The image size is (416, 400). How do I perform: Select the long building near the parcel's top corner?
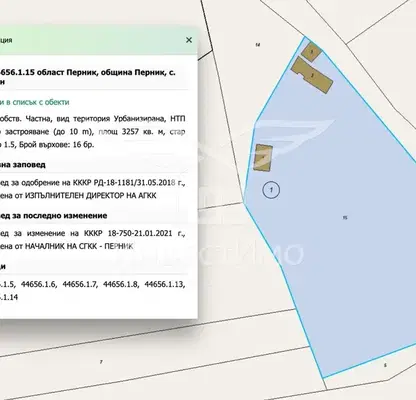(312, 75)
